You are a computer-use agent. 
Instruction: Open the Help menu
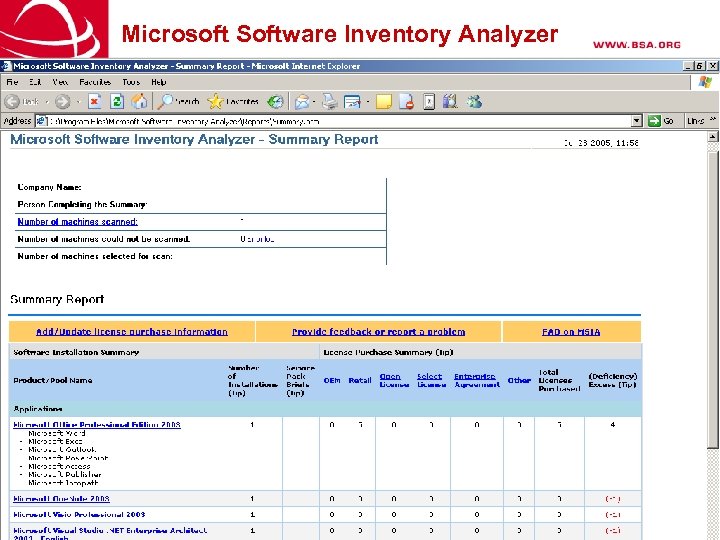point(158,82)
